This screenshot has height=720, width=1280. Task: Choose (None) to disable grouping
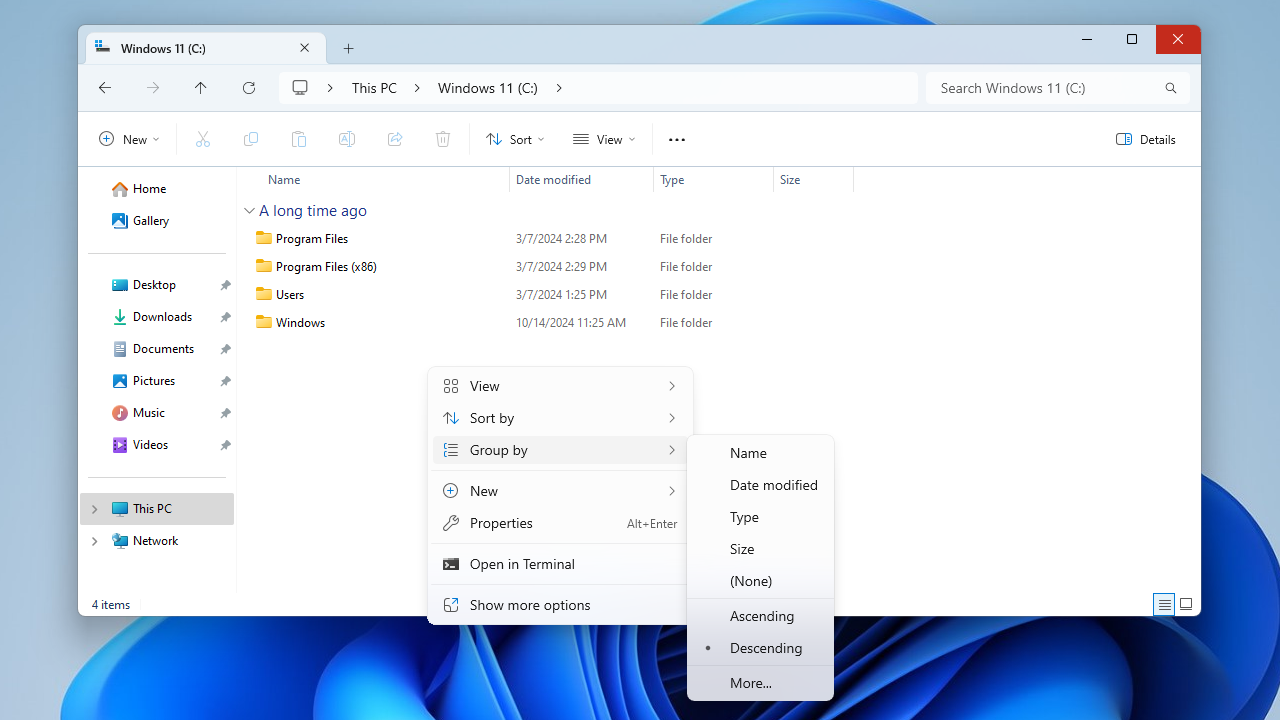[750, 581]
